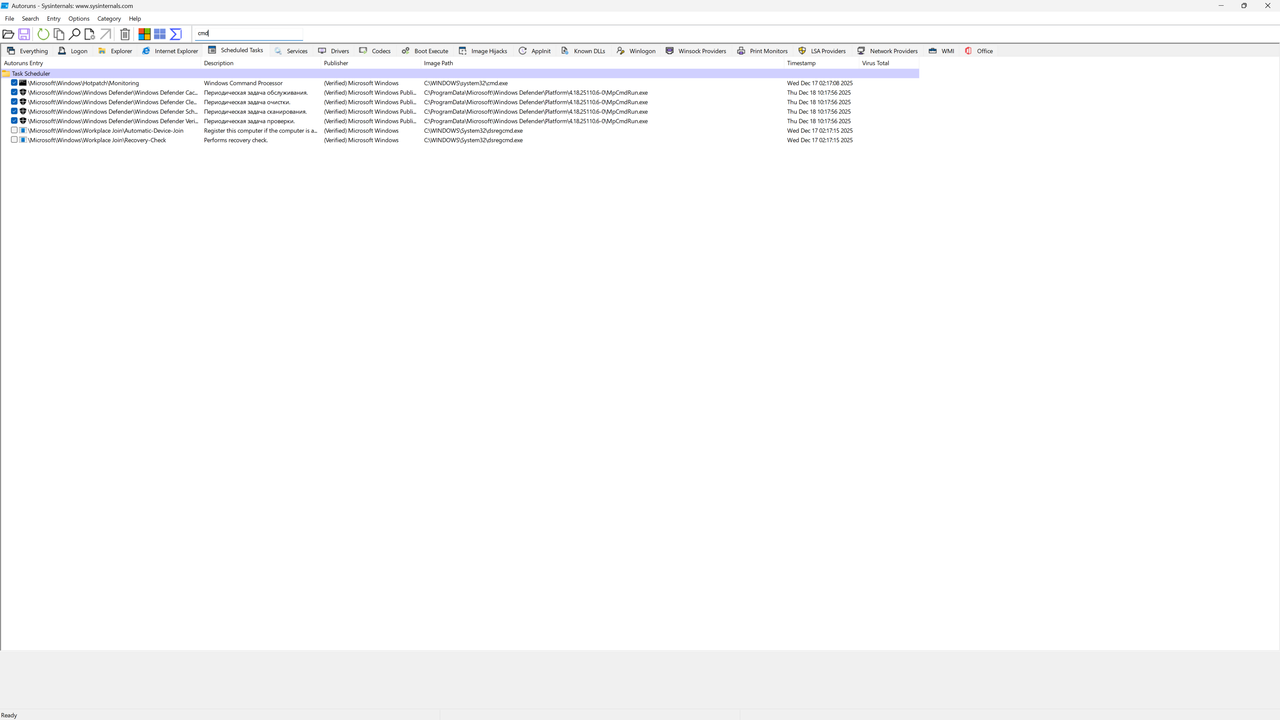This screenshot has width=1280, height=720.
Task: Hide Microsoft entries using the Microsoft logo icon
Action: 144,33
